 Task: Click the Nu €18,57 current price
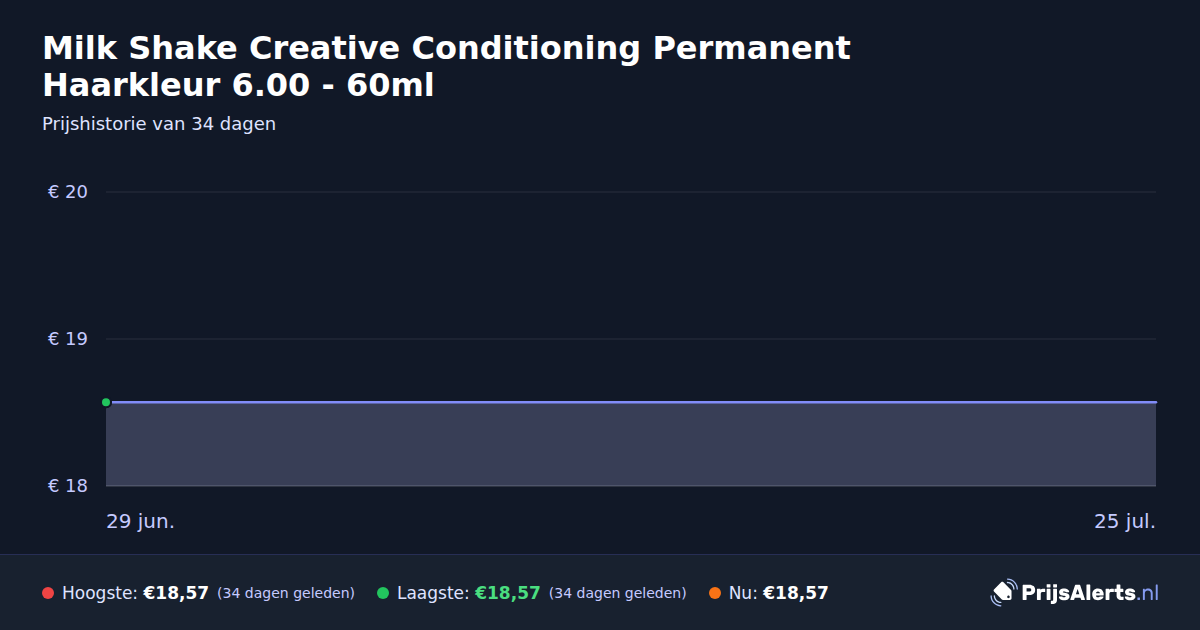796,593
